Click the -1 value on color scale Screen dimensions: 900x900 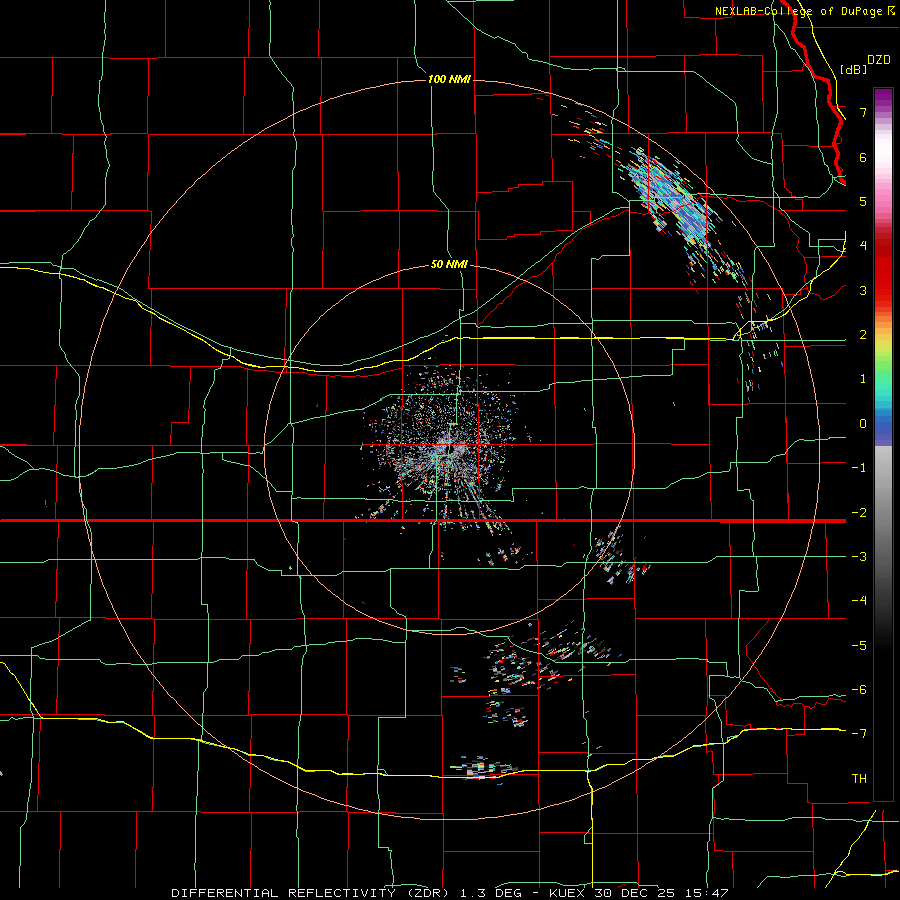tap(859, 467)
